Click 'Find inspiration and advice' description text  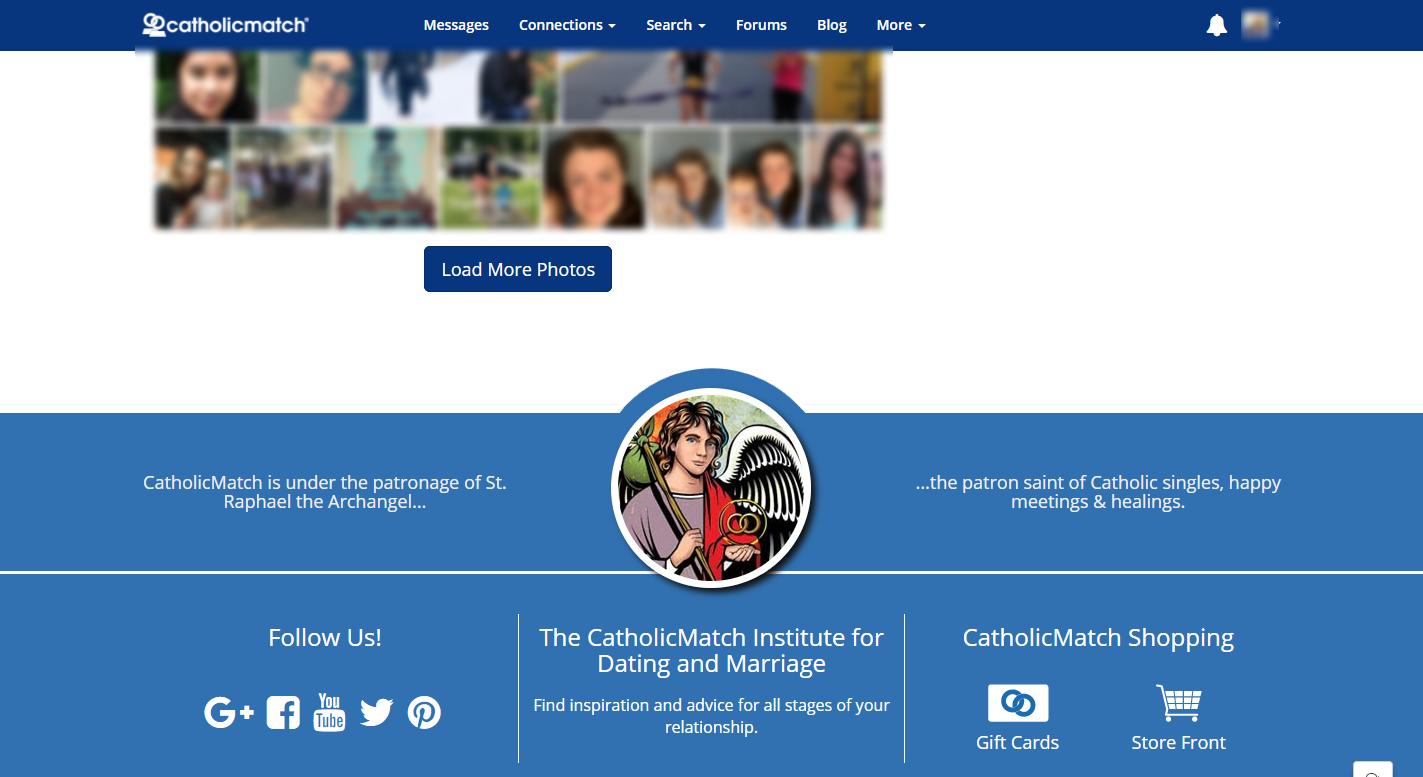pyautogui.click(x=711, y=716)
